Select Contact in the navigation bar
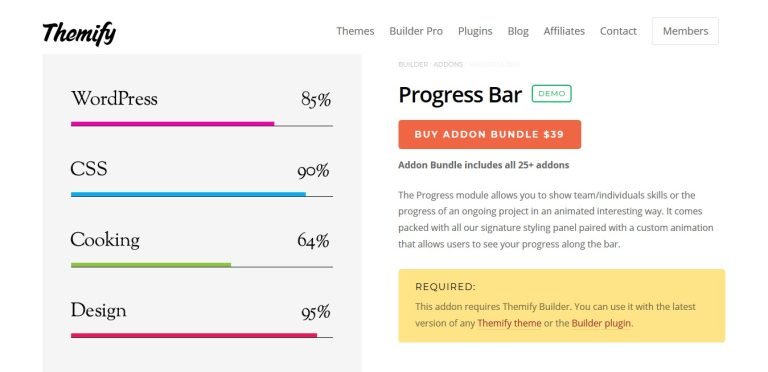 coord(618,31)
